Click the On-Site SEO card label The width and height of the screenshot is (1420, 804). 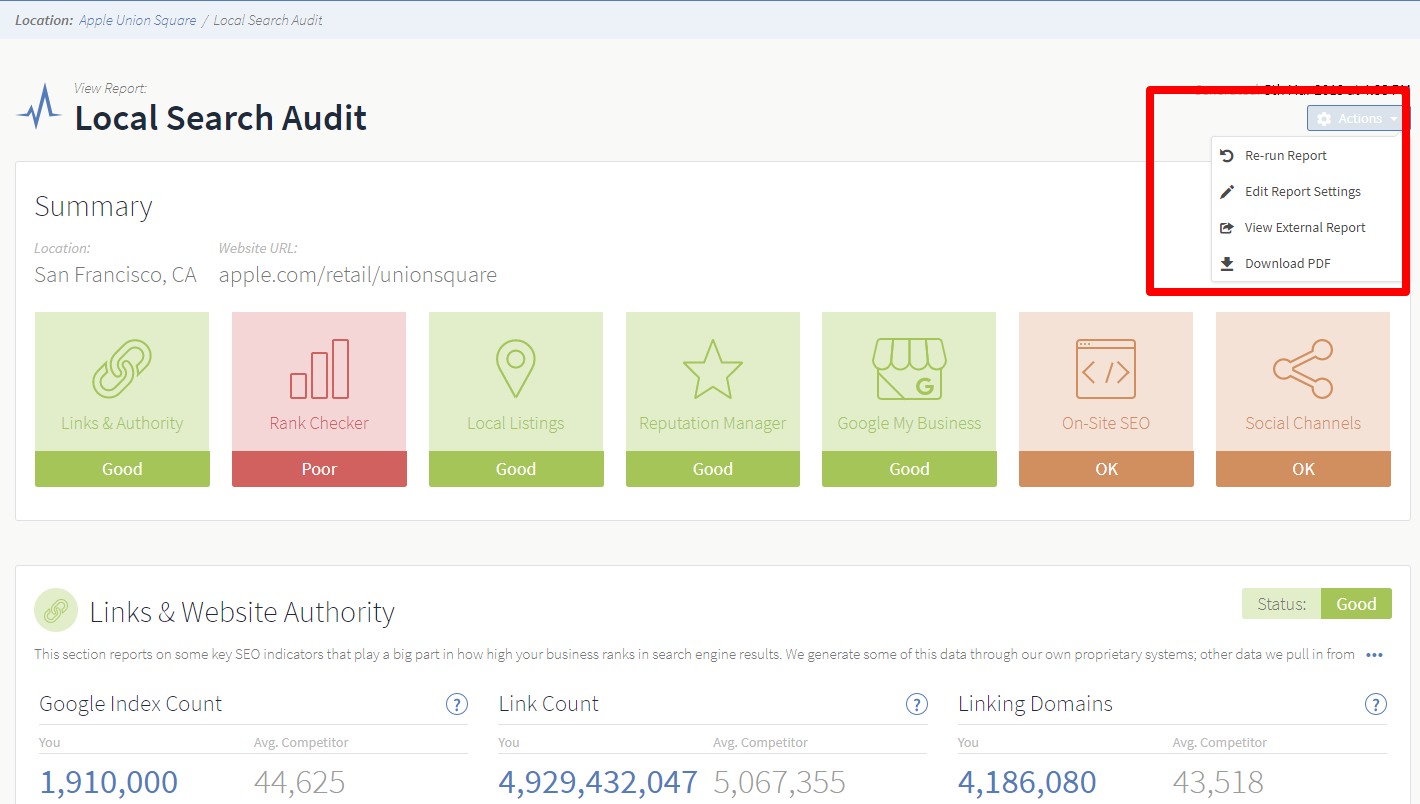(1106, 423)
